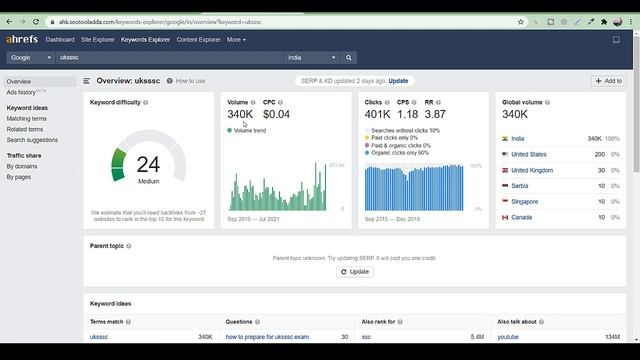The width and height of the screenshot is (640, 360).
Task: Show Terms match info icon
Action: point(128,322)
